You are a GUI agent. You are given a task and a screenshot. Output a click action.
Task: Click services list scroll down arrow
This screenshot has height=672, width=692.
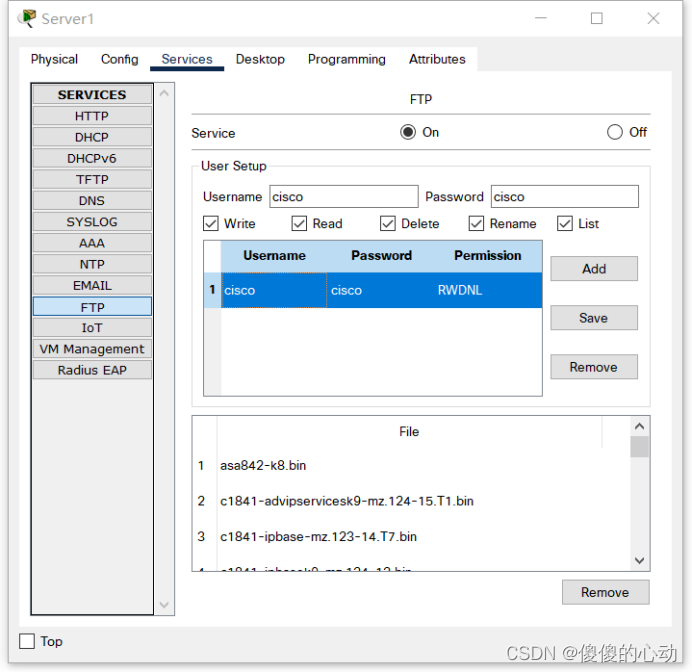(164, 604)
